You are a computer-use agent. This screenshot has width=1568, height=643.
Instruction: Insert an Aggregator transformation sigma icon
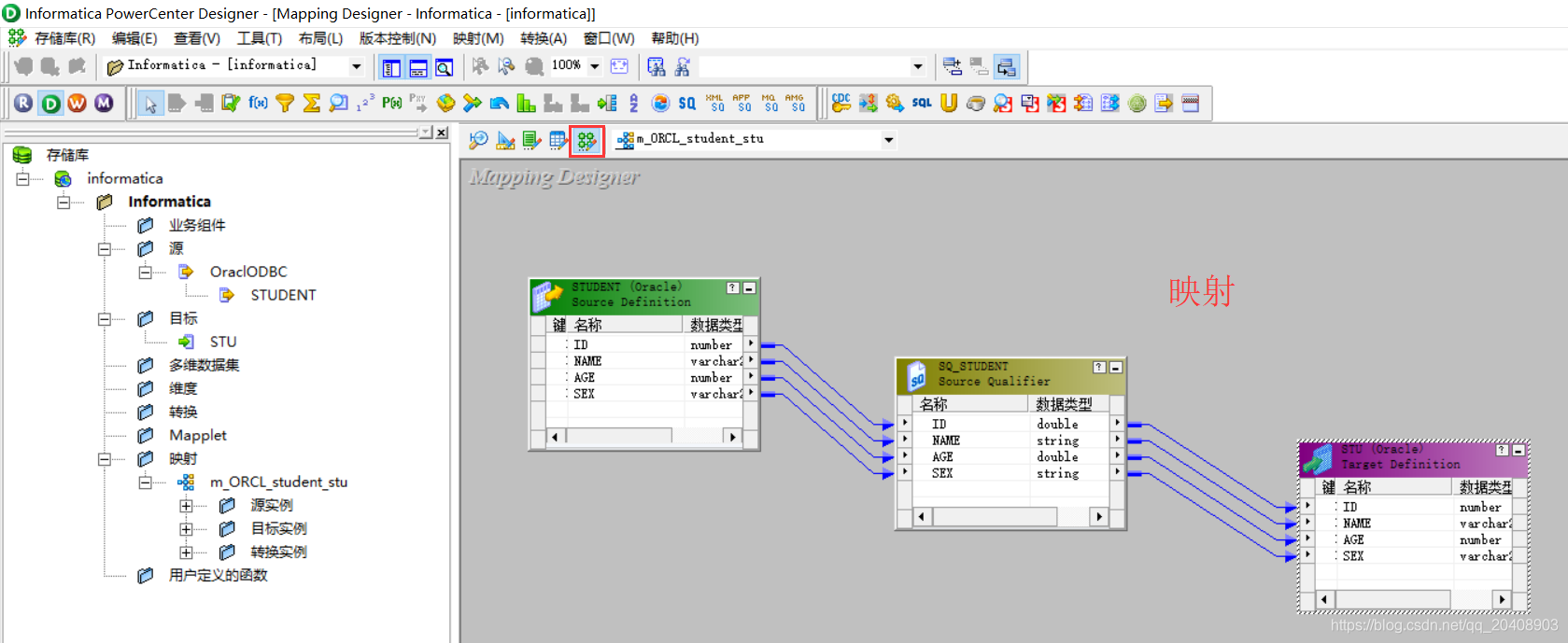tap(312, 103)
